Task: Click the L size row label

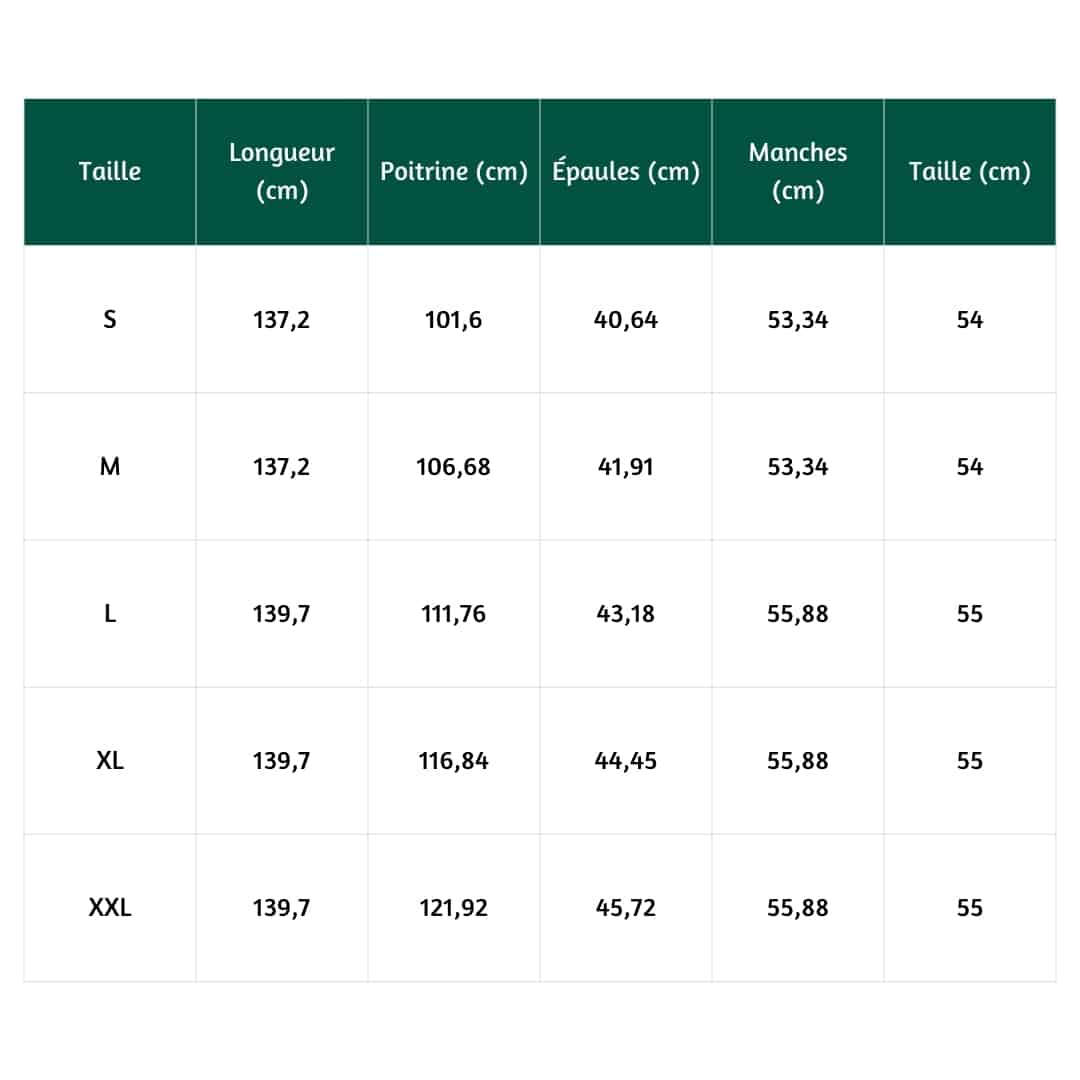Action: [x=110, y=614]
